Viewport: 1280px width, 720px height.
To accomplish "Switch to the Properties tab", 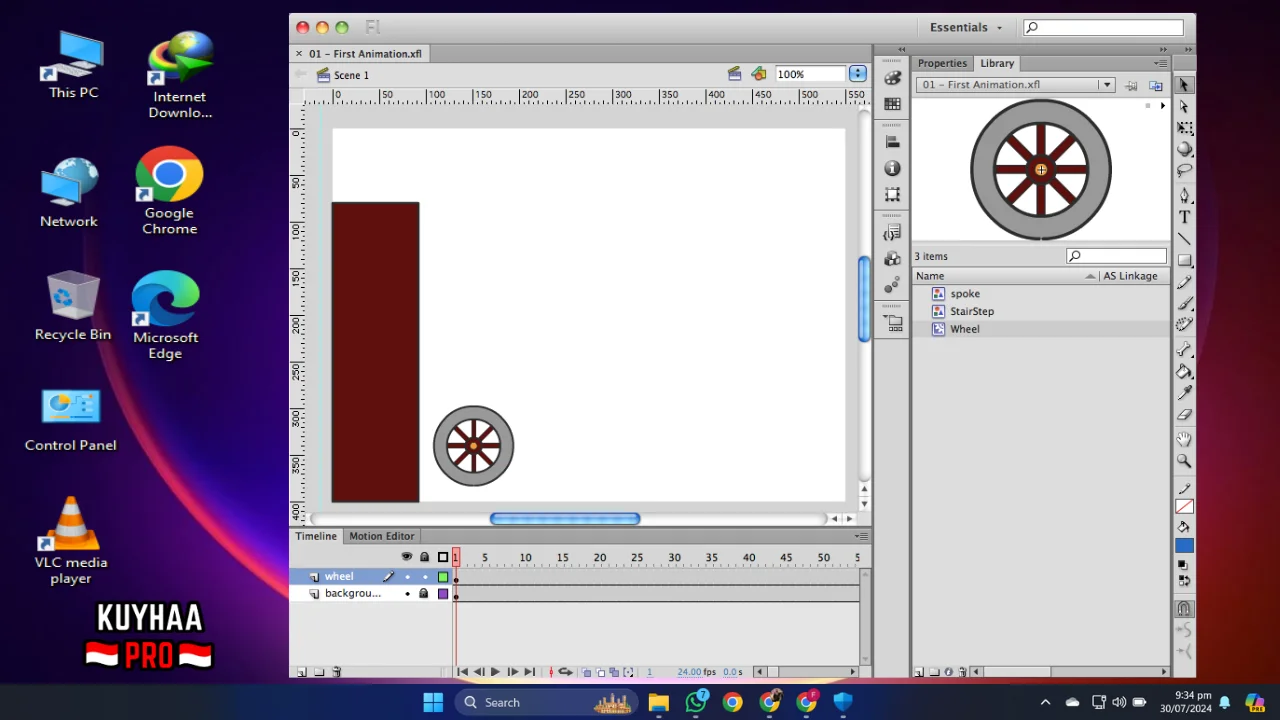I will pos(942,63).
